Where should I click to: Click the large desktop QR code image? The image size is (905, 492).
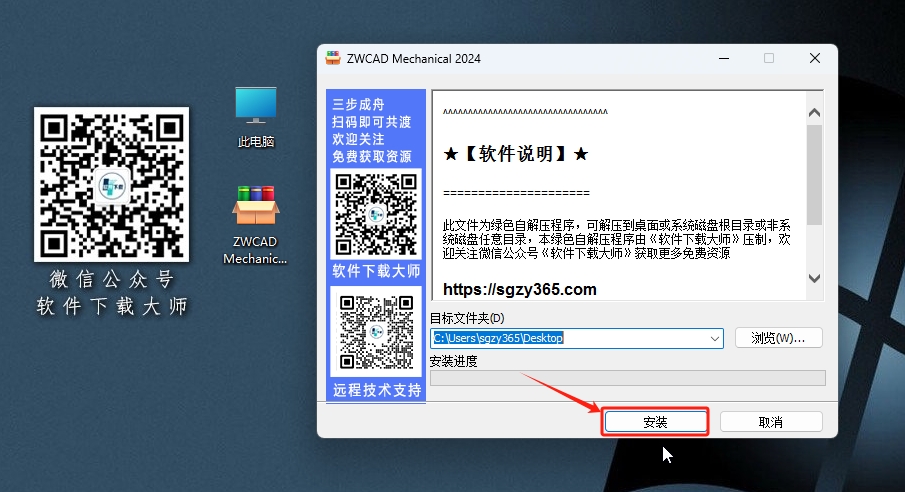111,184
